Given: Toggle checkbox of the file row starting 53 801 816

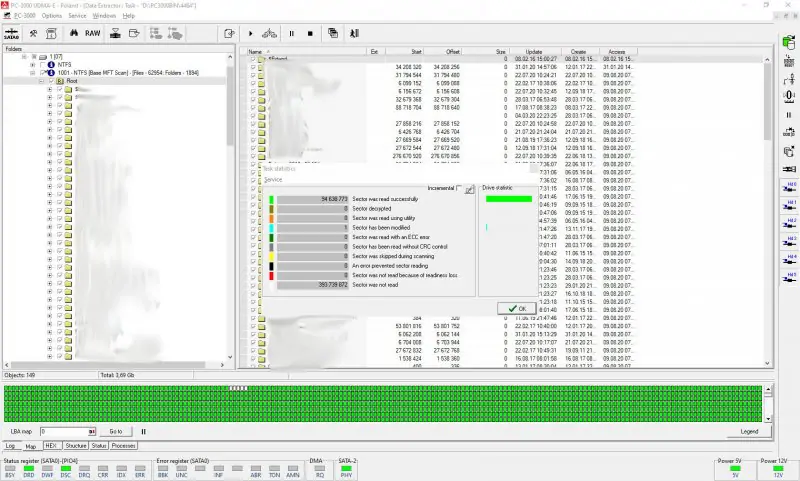Looking at the screenshot, I should [x=253, y=326].
